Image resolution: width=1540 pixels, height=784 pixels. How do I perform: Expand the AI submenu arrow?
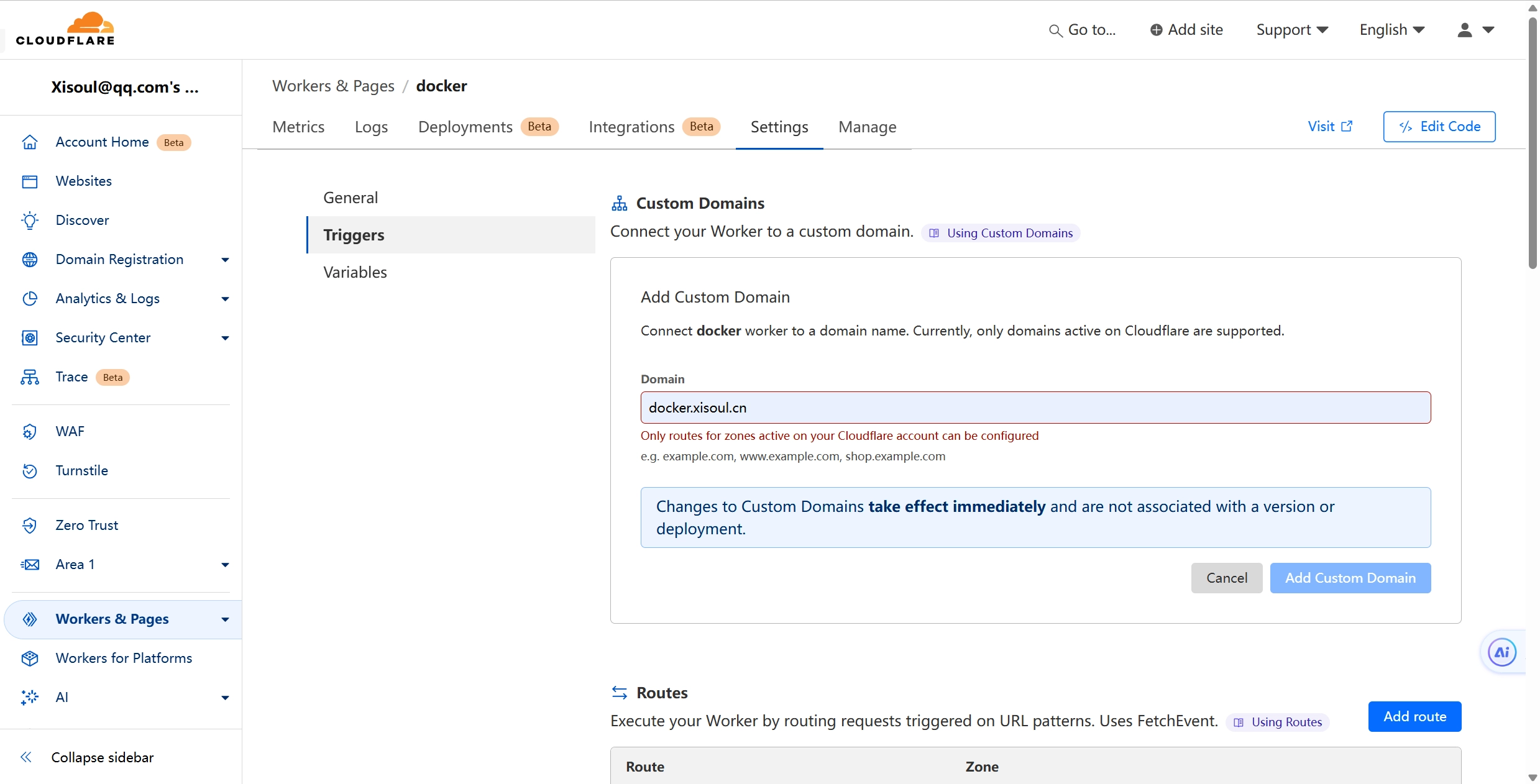click(x=225, y=698)
